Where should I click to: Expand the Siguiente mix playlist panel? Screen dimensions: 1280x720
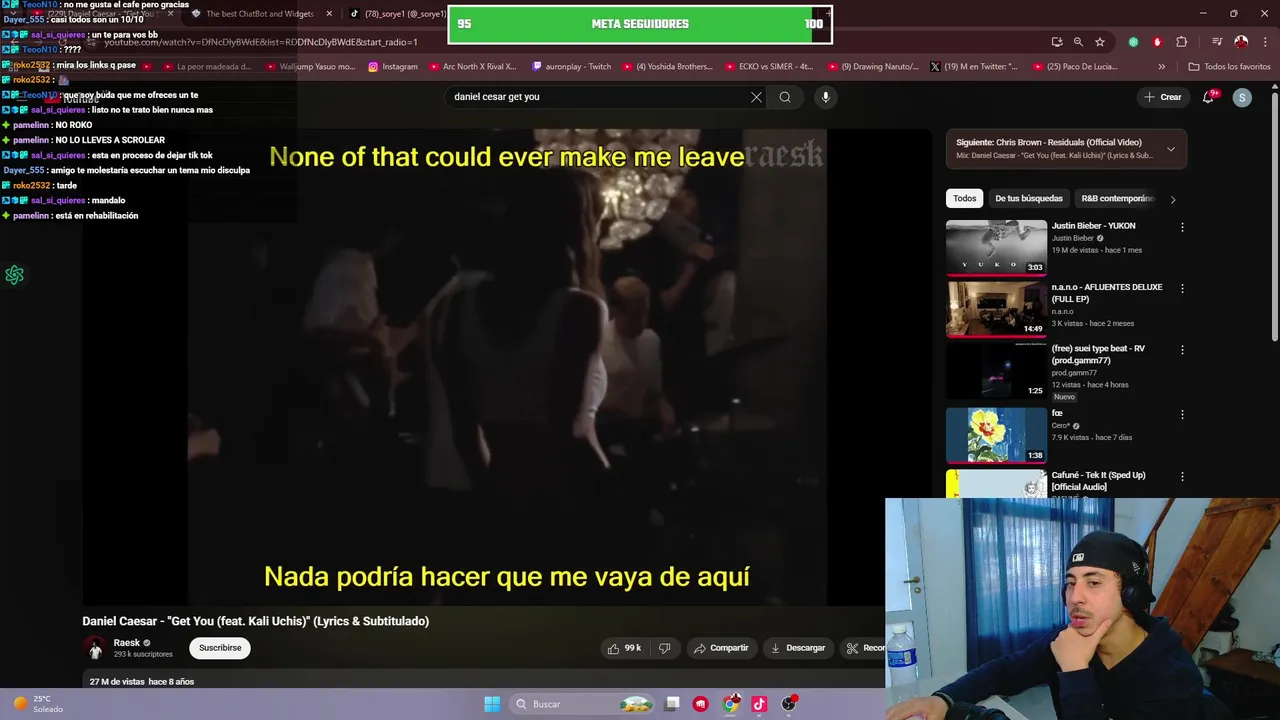tap(1171, 149)
